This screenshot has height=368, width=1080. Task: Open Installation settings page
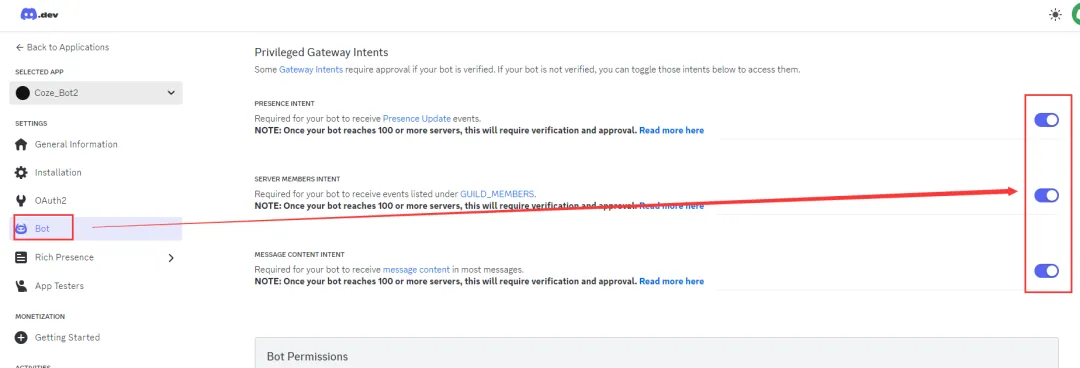(x=58, y=172)
